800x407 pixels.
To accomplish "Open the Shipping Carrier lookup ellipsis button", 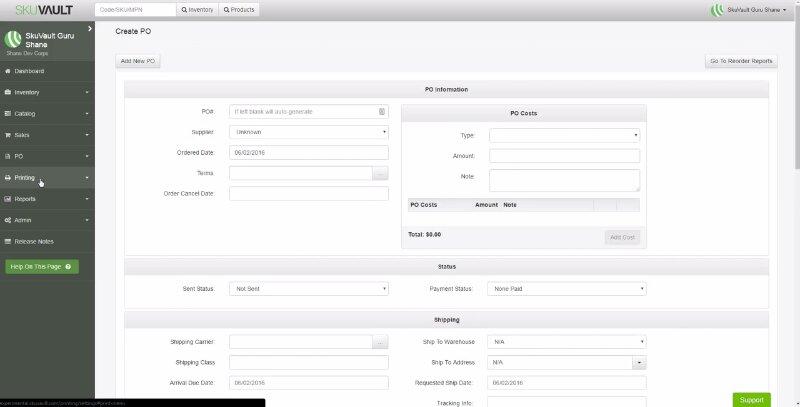I will point(380,342).
